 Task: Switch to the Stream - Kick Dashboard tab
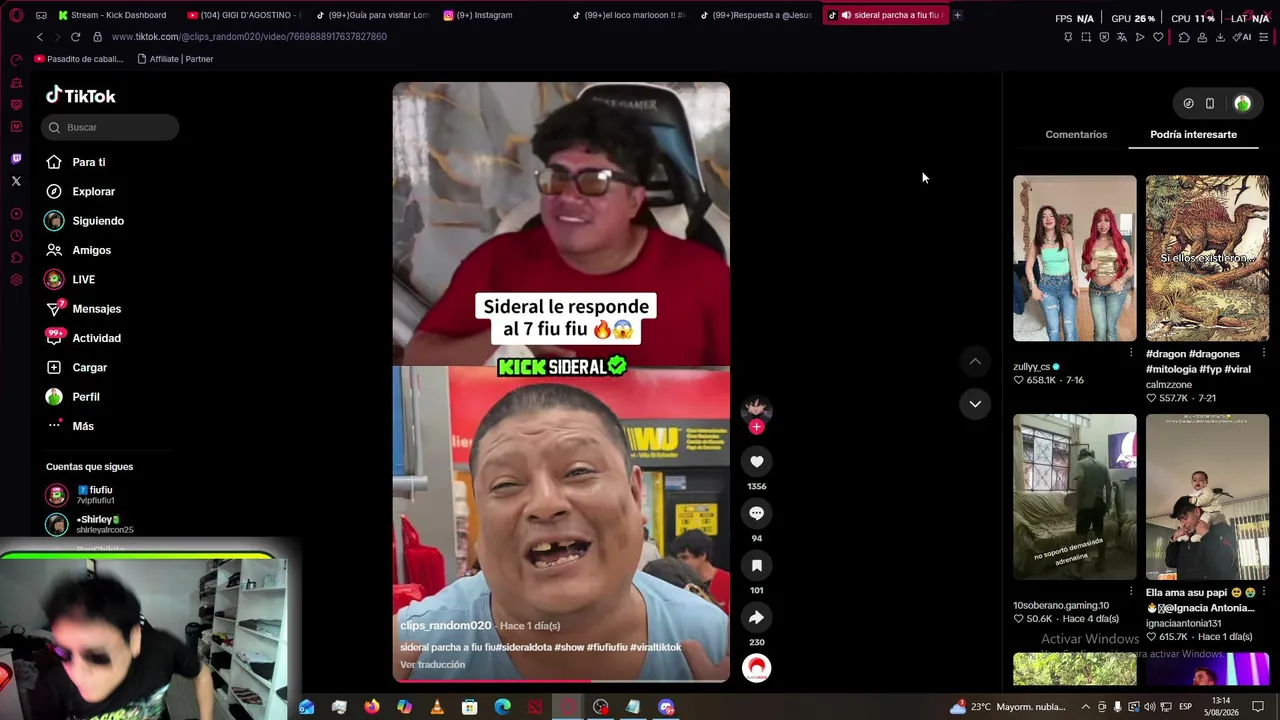(114, 15)
